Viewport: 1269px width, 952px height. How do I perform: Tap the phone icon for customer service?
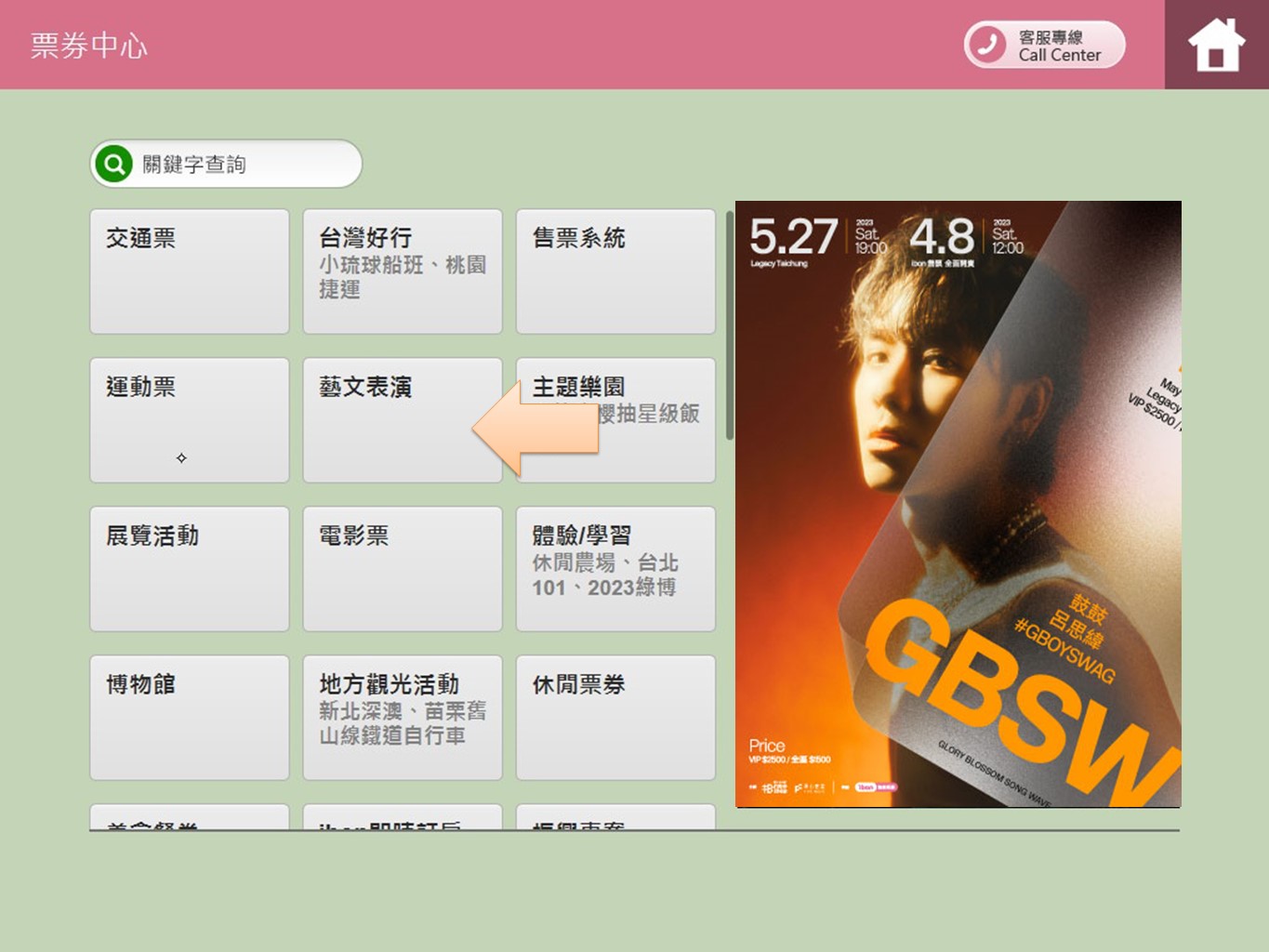(x=987, y=45)
